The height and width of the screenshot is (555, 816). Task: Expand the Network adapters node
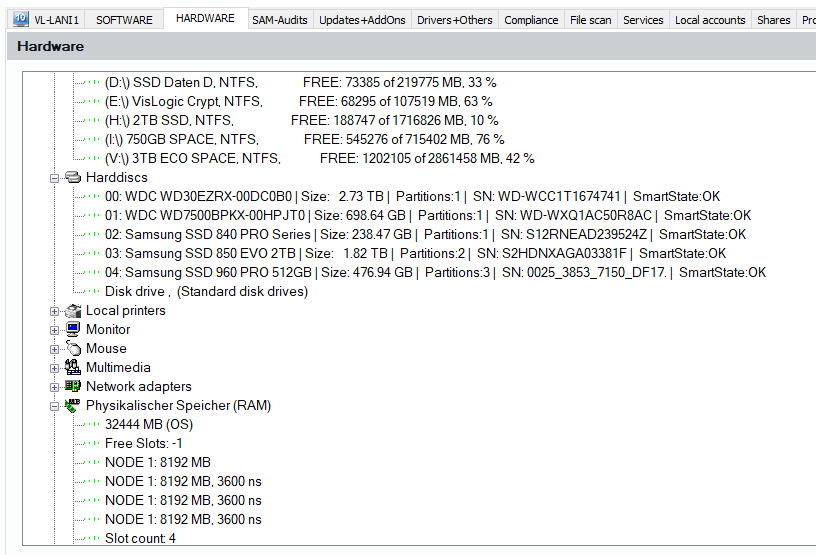pyautogui.click(x=55, y=387)
